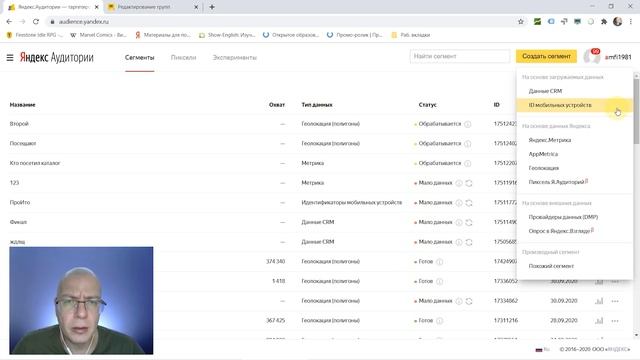Switch to the Эксперименты tab

(x=235, y=58)
